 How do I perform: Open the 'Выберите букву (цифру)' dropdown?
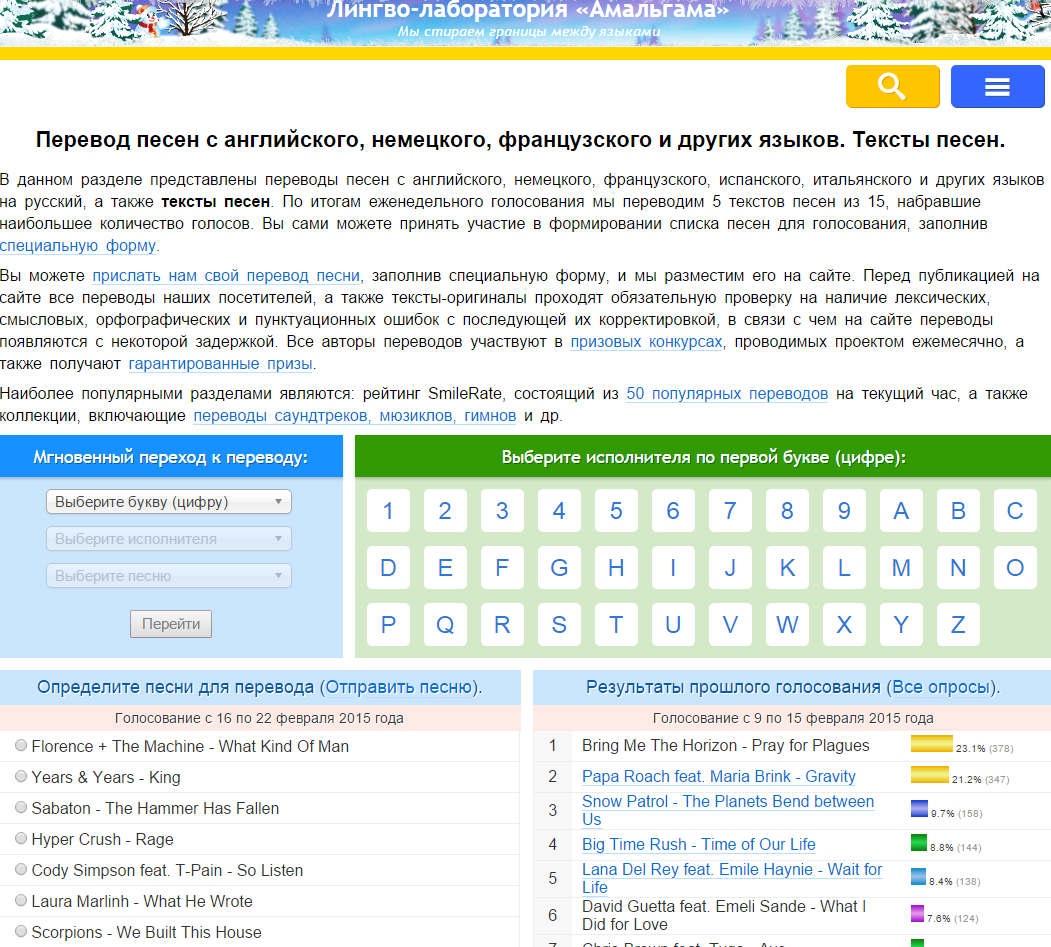[168, 502]
